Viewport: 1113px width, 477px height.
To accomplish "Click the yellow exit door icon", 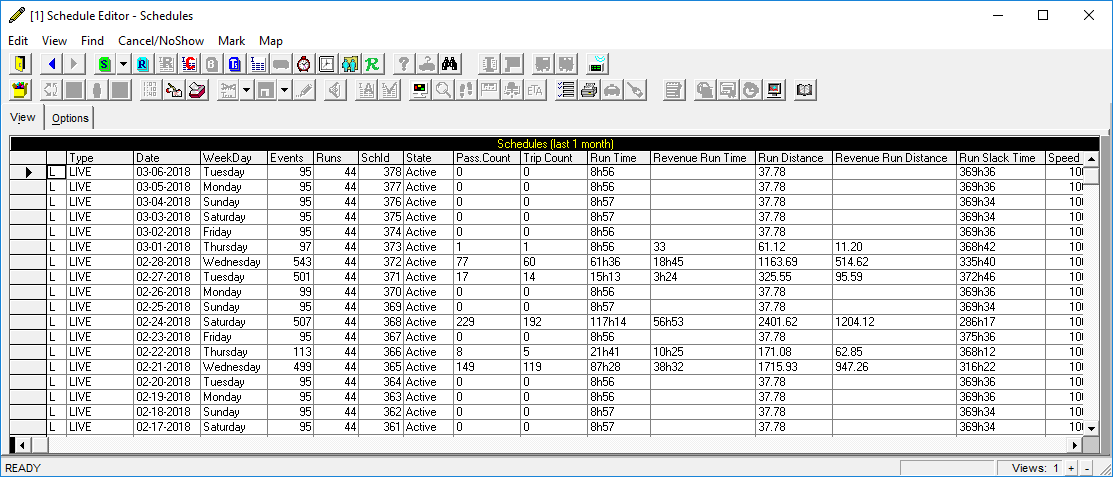I will pyautogui.click(x=21, y=64).
